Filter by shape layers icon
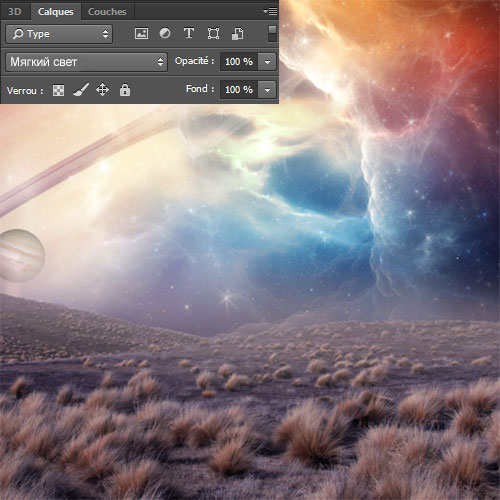This screenshot has height=500, width=500. 213,34
